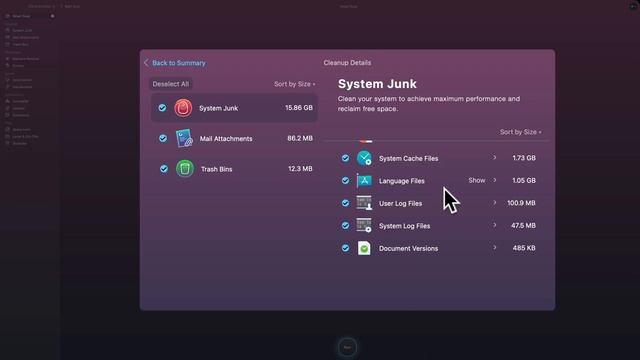Expand Document Versions with its chevron

(495, 247)
